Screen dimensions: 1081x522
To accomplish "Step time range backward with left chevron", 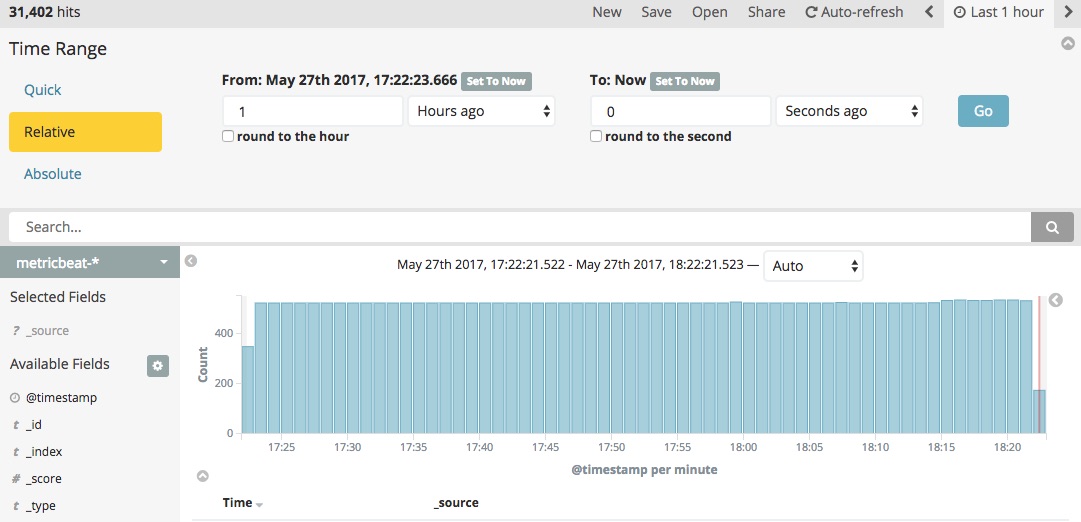I will pos(929,12).
